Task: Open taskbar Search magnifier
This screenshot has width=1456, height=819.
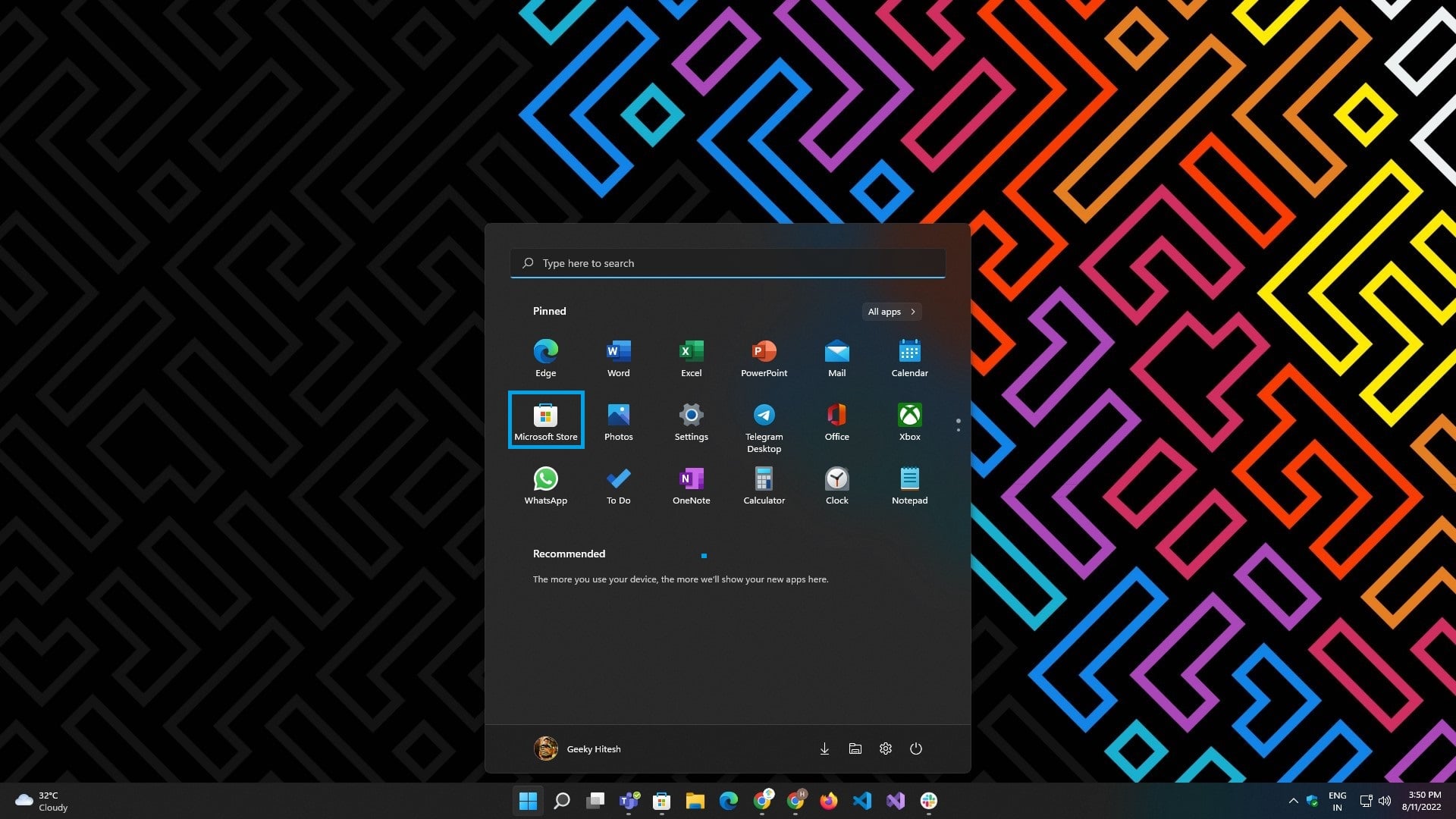Action: tap(561, 801)
